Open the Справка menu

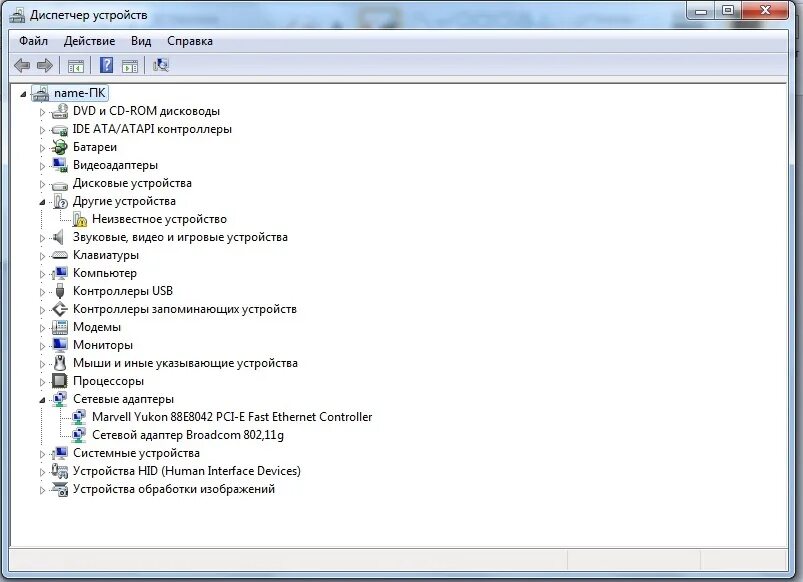pos(190,41)
